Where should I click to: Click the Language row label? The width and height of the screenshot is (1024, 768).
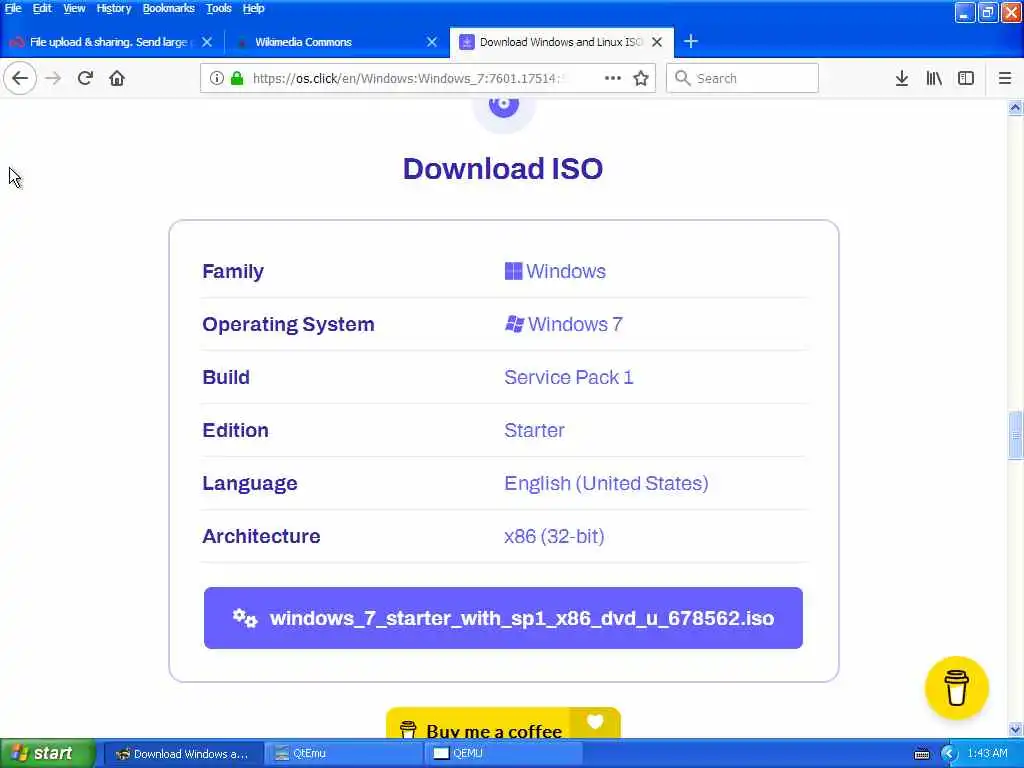(x=249, y=483)
